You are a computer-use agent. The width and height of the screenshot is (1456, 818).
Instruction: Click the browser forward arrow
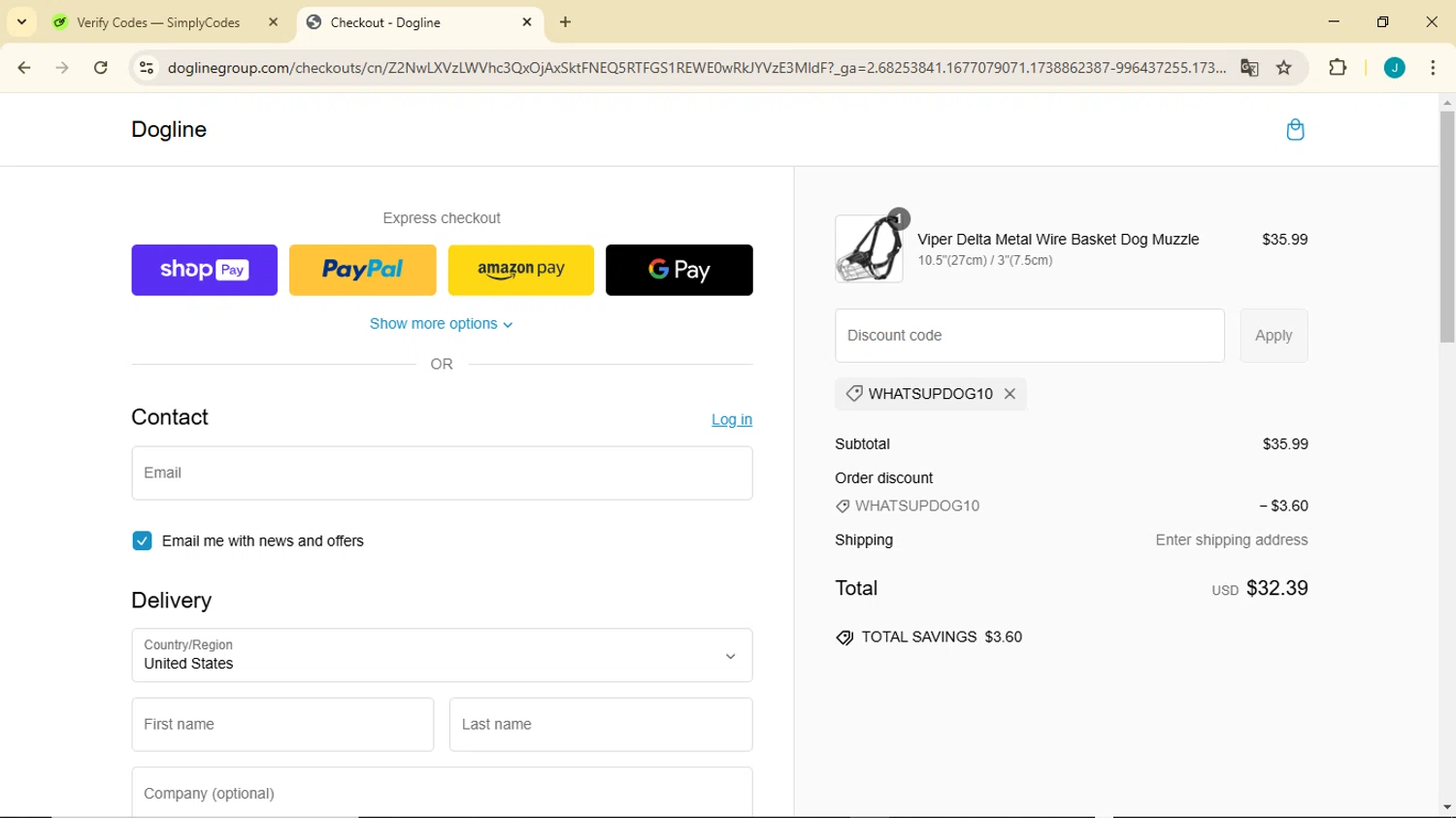62,68
